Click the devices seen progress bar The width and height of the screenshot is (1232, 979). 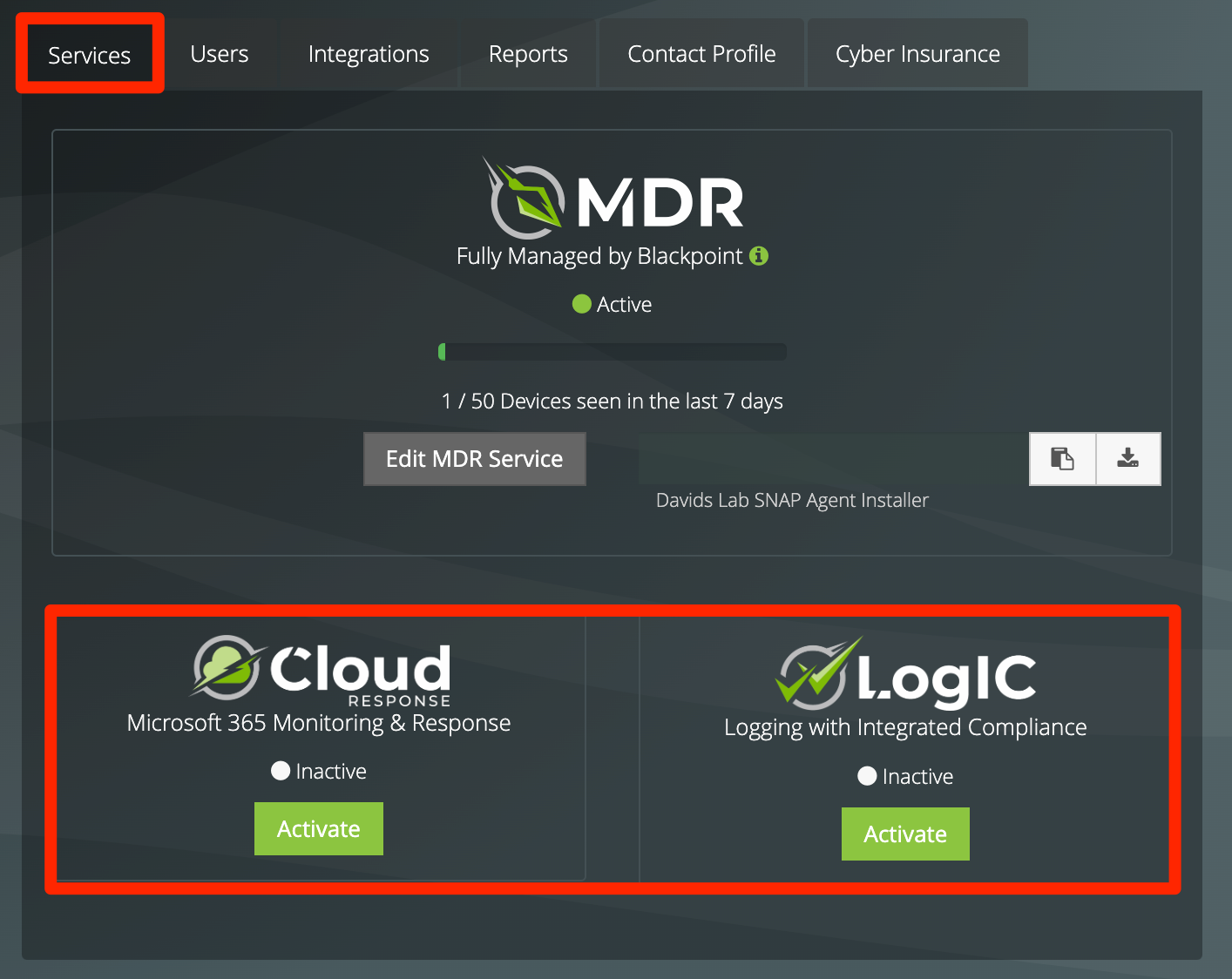[612, 351]
